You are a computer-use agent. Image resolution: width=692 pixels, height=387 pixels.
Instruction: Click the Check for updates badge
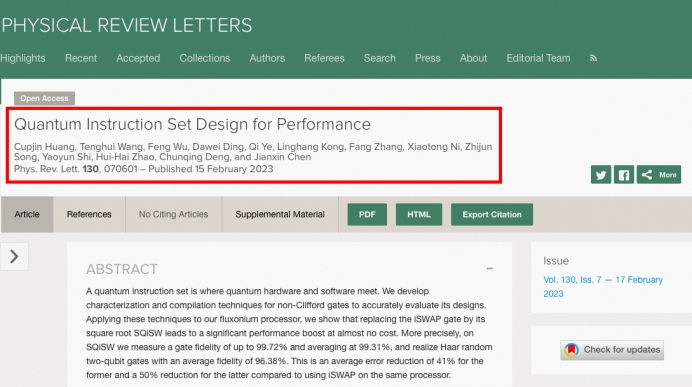tap(612, 350)
